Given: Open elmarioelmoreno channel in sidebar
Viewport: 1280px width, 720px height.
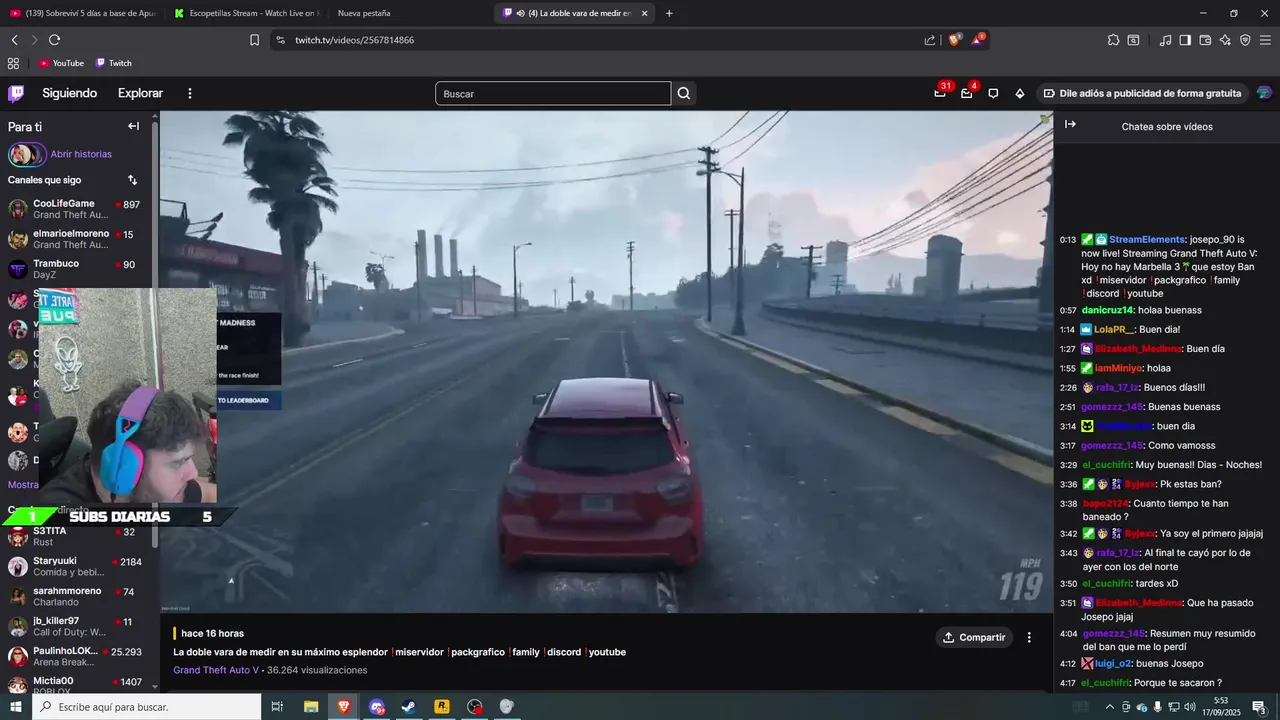Looking at the screenshot, I should coord(75,239).
